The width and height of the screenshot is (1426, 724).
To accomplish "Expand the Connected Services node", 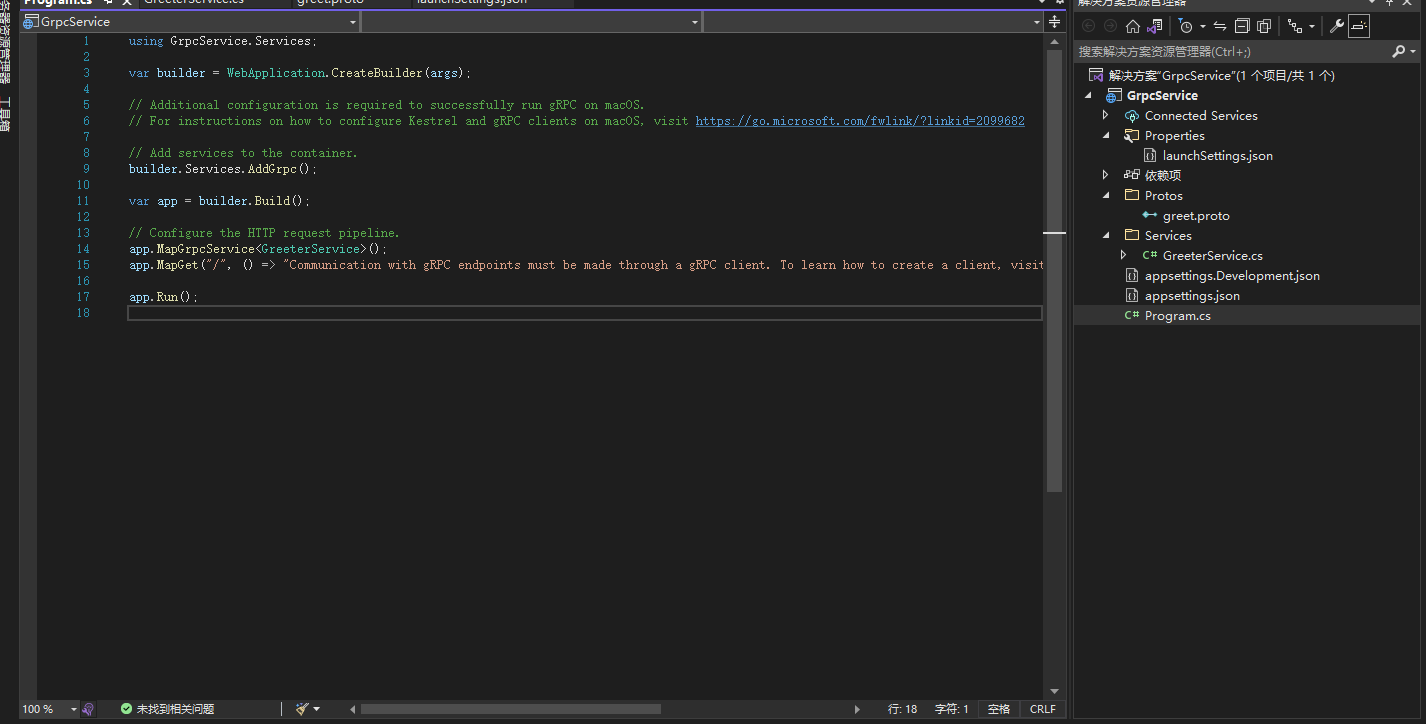I will coord(1106,116).
